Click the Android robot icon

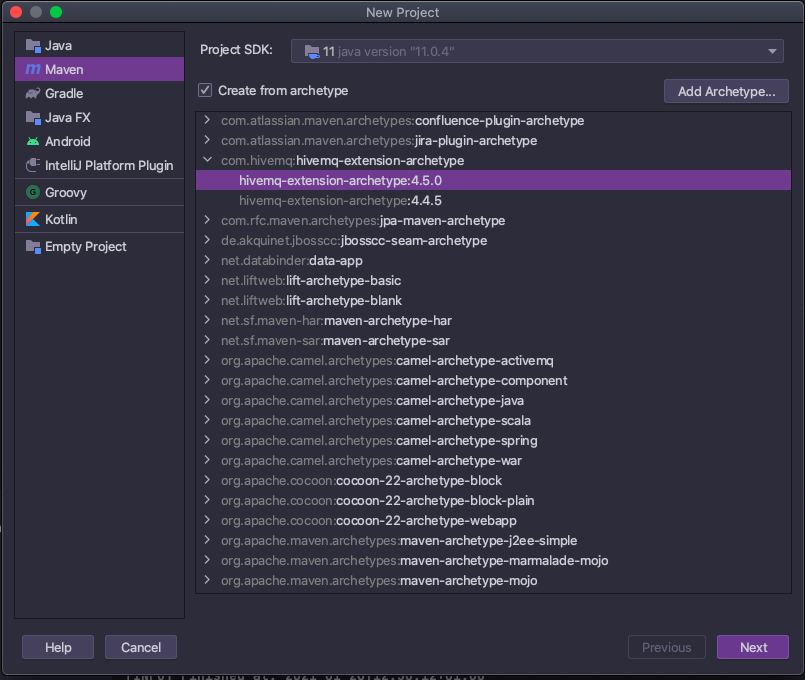point(33,141)
